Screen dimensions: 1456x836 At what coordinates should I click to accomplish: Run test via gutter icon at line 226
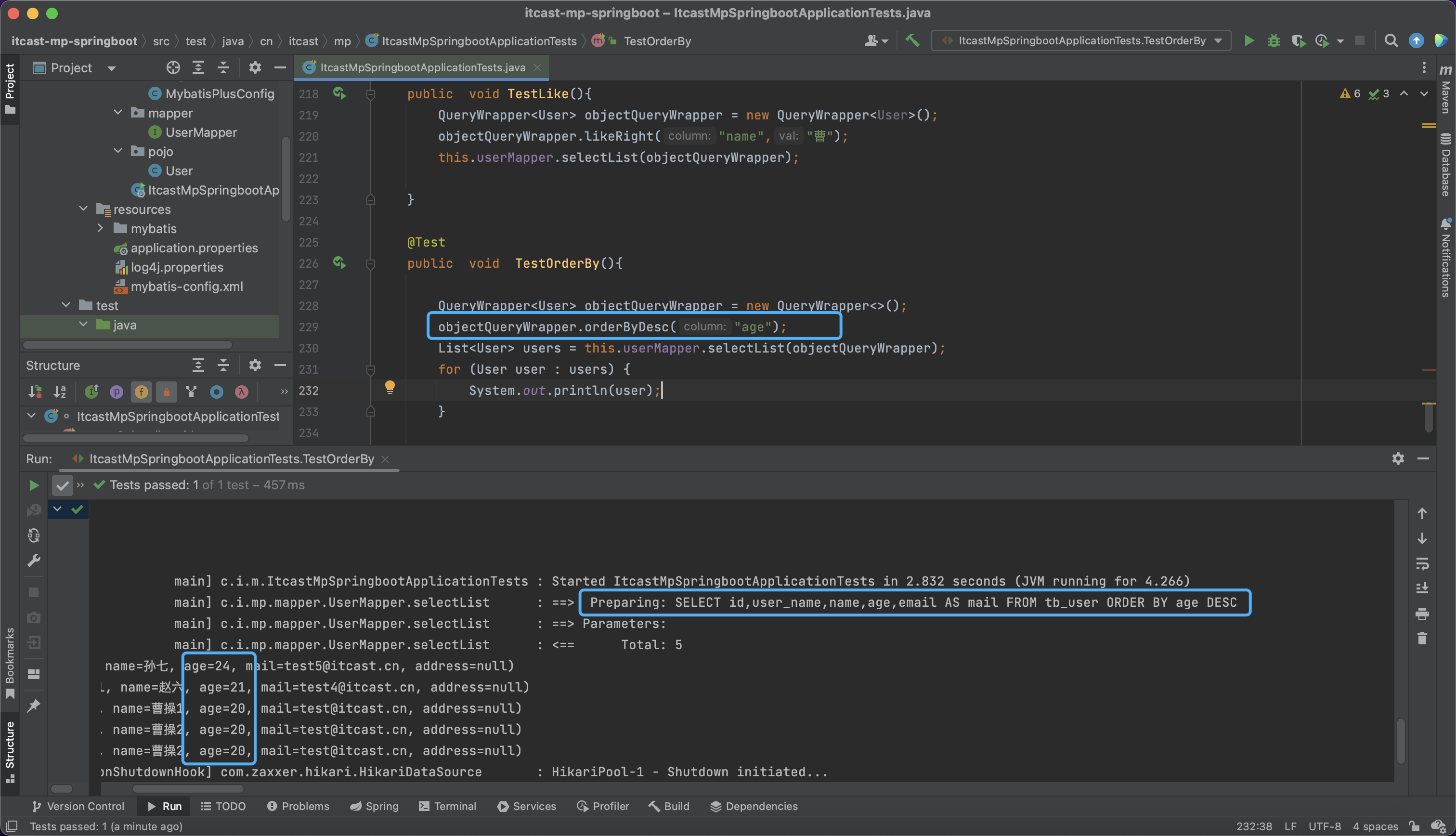339,263
